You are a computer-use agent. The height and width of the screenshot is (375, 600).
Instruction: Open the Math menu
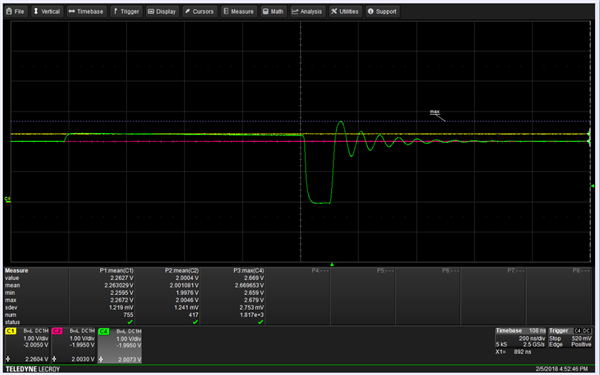[274, 11]
